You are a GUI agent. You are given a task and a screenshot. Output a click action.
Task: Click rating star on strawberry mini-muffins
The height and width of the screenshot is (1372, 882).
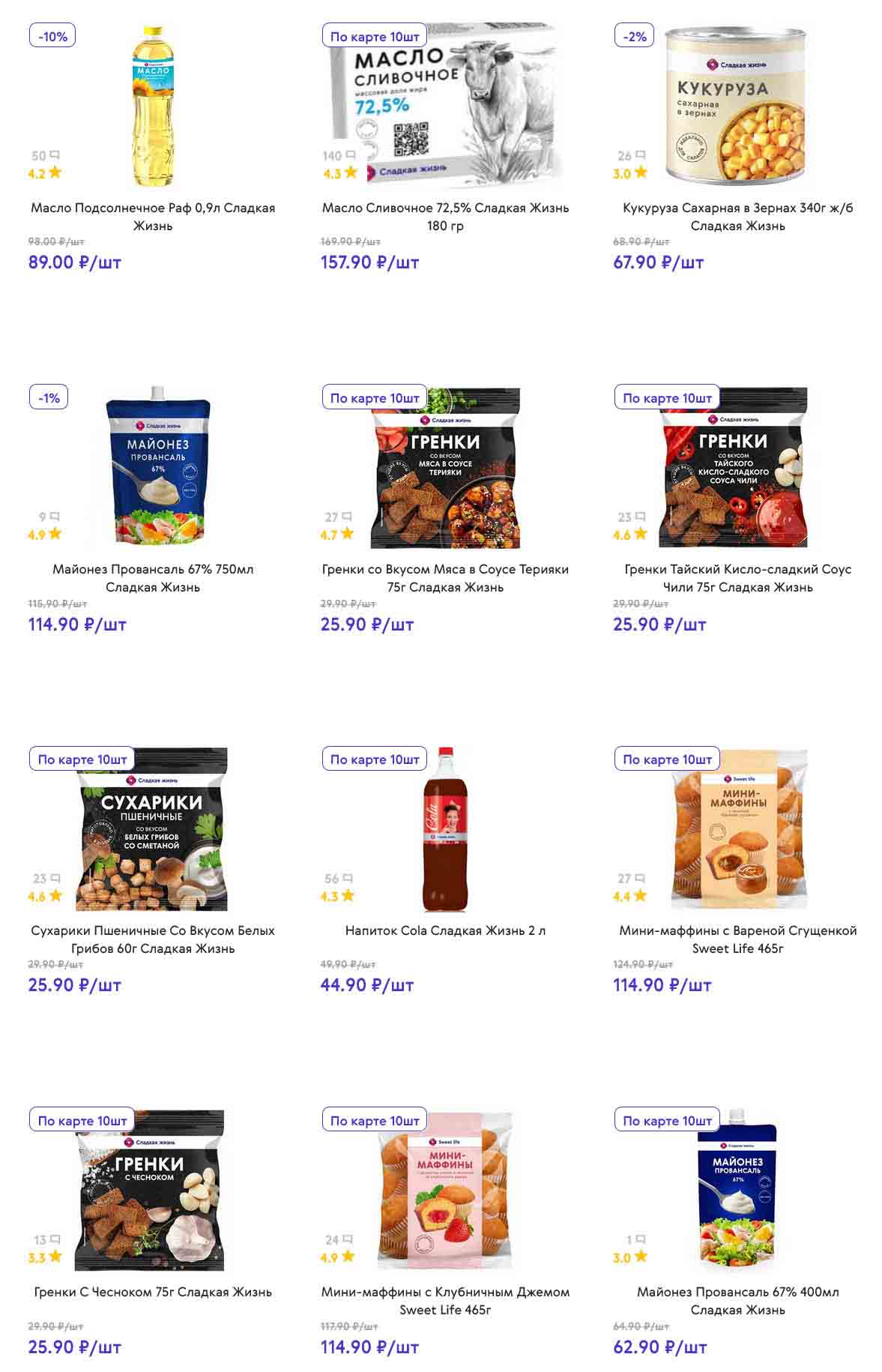[x=347, y=1257]
